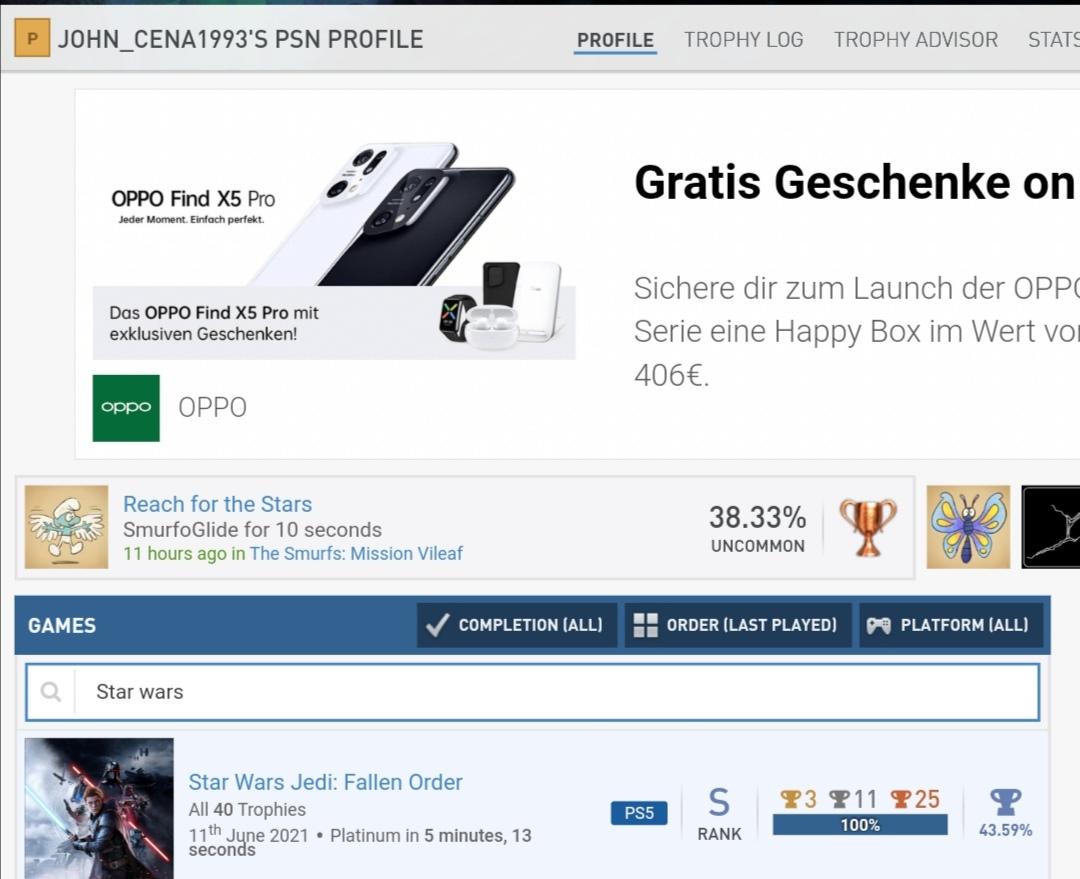Click the magnifying glass search icon

50,692
